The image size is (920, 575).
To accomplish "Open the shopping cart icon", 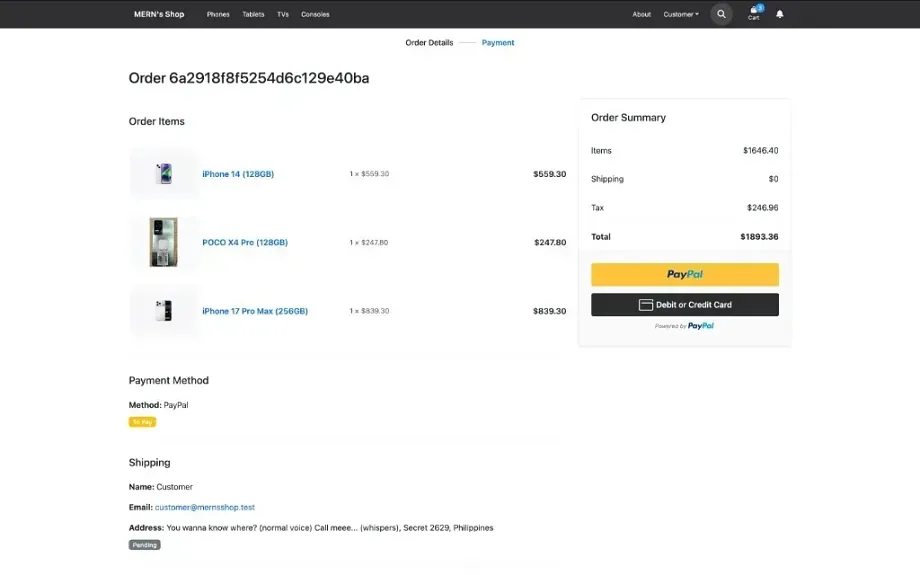I will [x=755, y=13].
